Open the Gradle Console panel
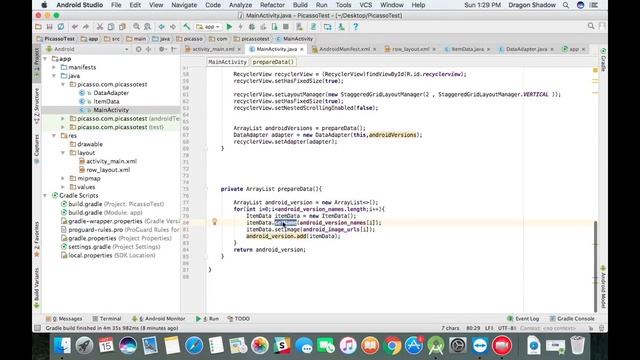The width and height of the screenshot is (640, 360). (x=572, y=319)
